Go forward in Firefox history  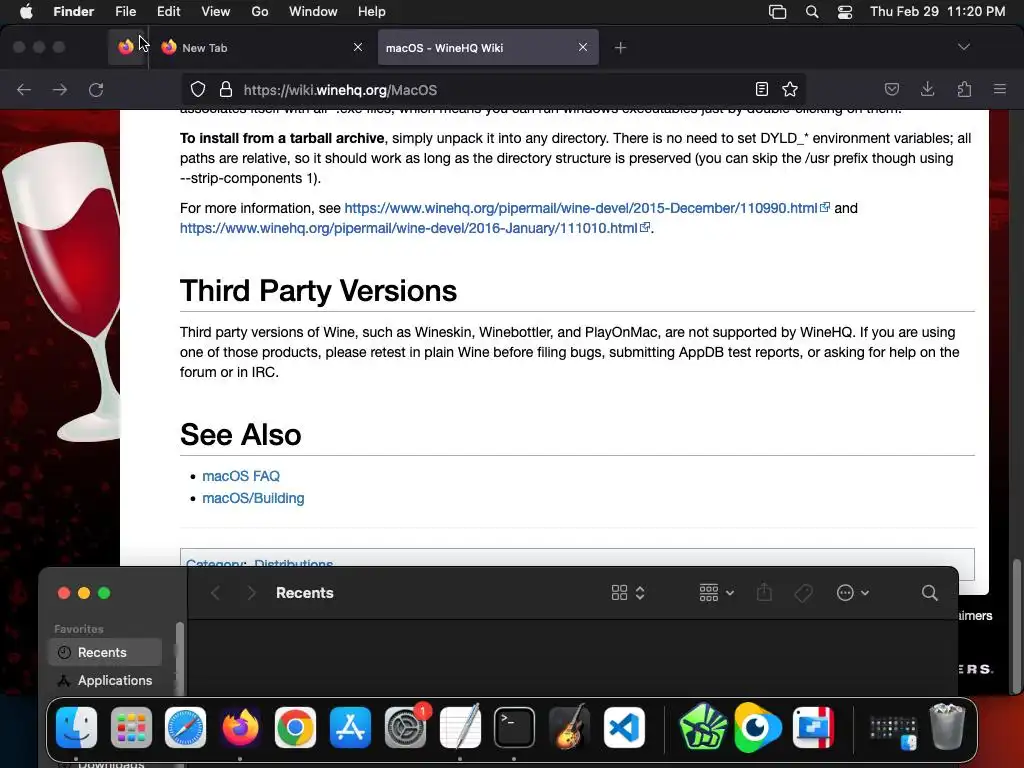pos(60,89)
